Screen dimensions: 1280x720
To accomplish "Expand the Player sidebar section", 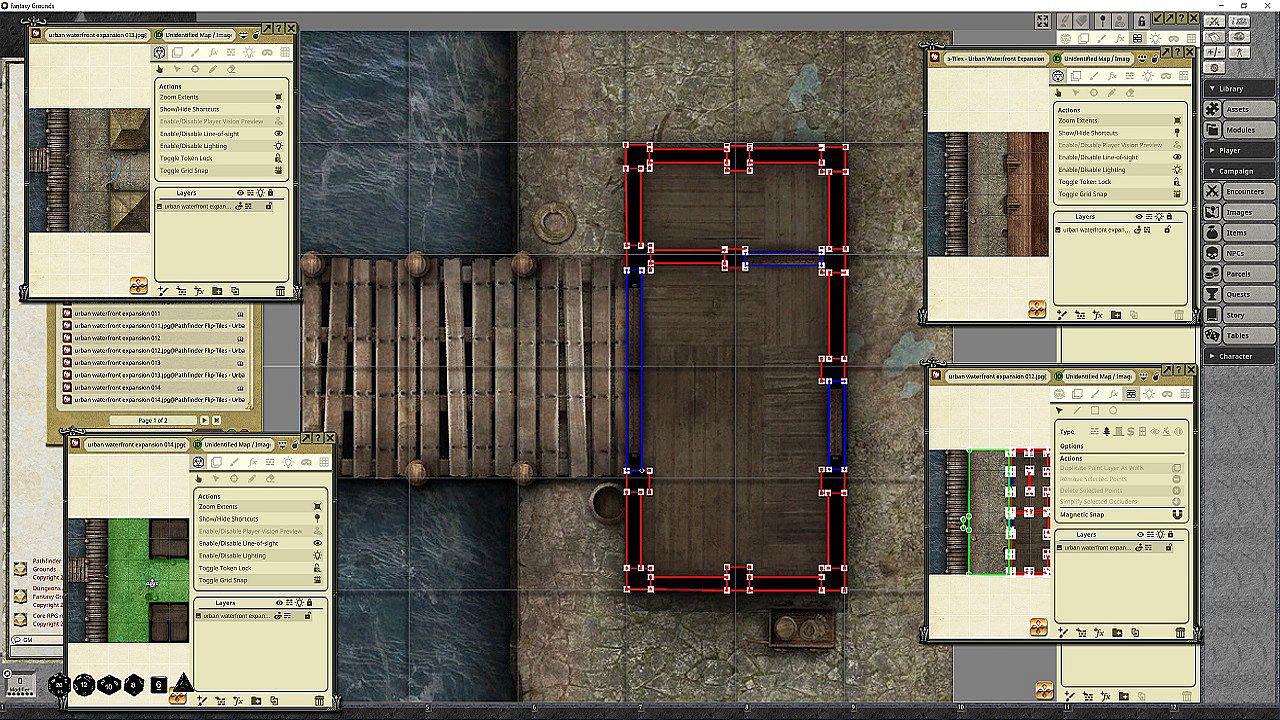I will point(1239,150).
